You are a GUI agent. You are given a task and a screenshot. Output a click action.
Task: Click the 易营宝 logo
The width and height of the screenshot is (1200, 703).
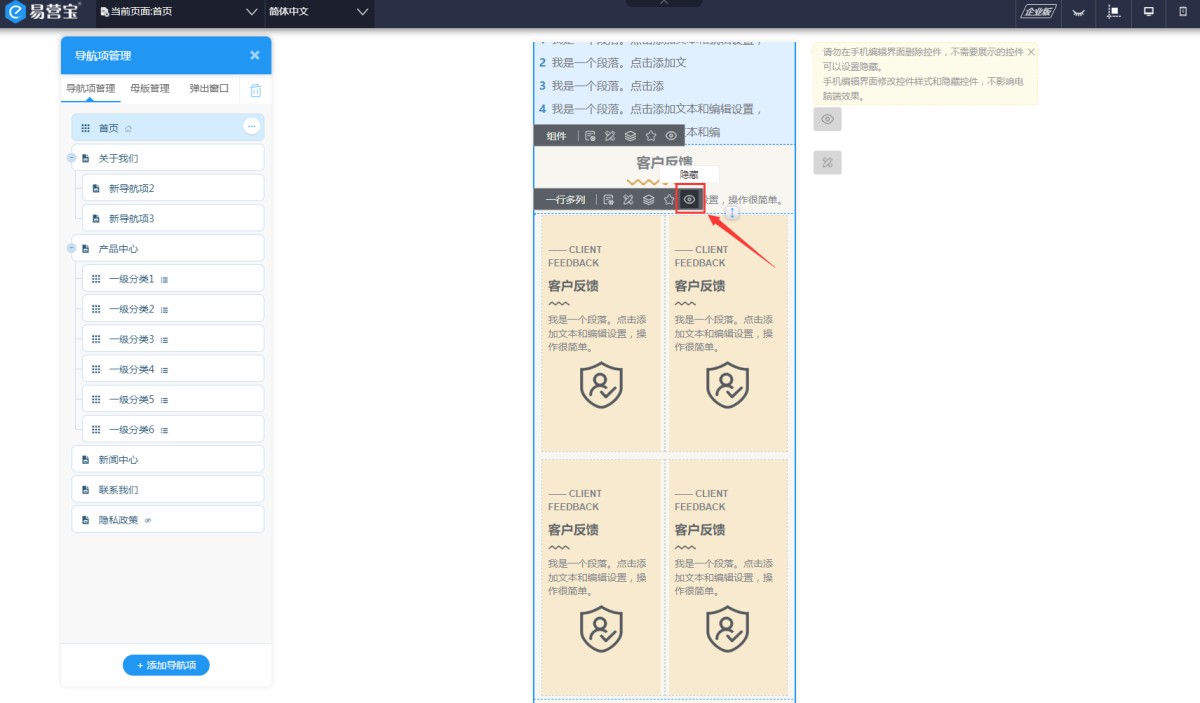(x=42, y=12)
